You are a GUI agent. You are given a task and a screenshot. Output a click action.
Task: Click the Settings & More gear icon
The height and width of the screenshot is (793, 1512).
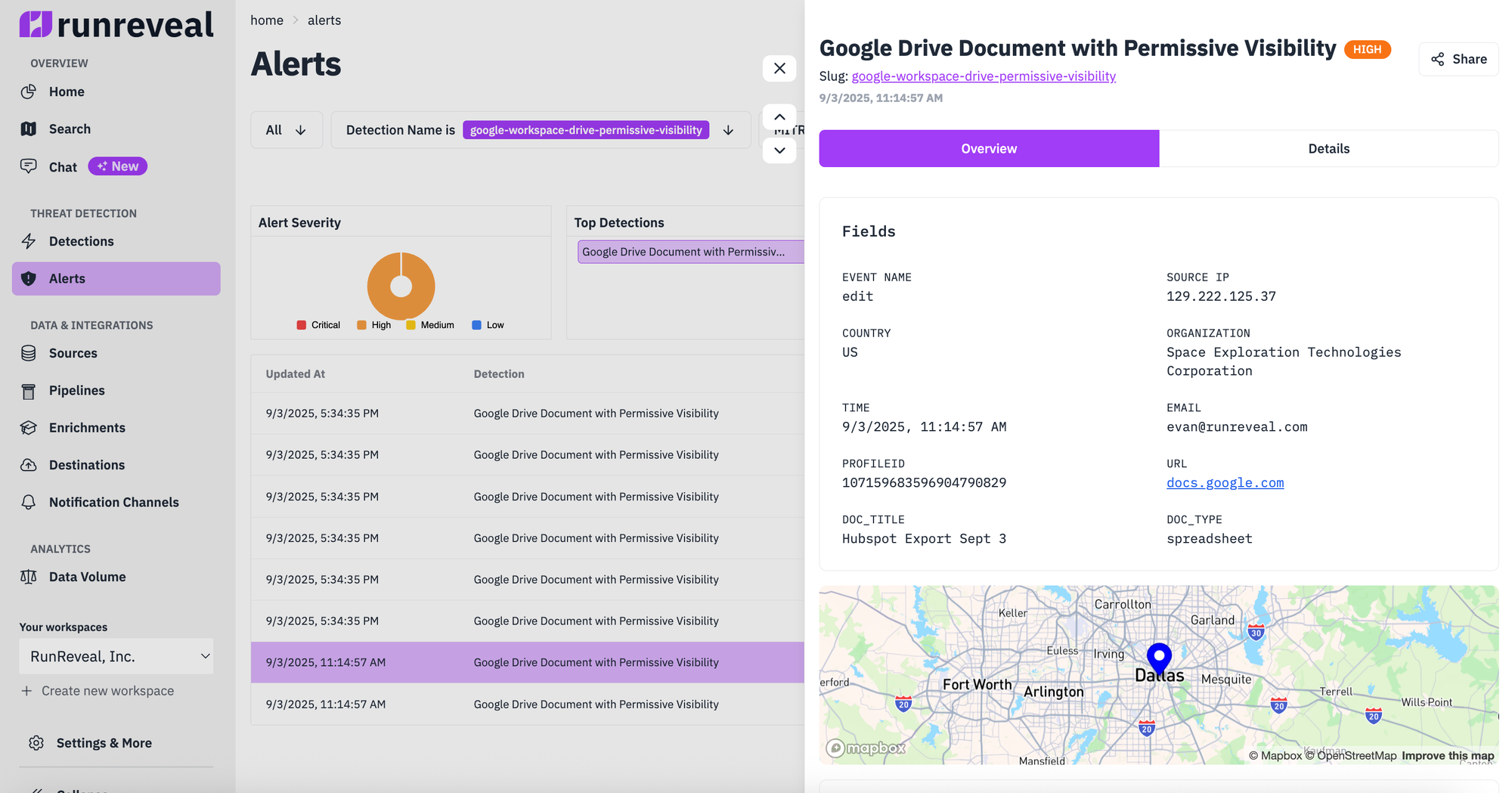[x=36, y=743]
